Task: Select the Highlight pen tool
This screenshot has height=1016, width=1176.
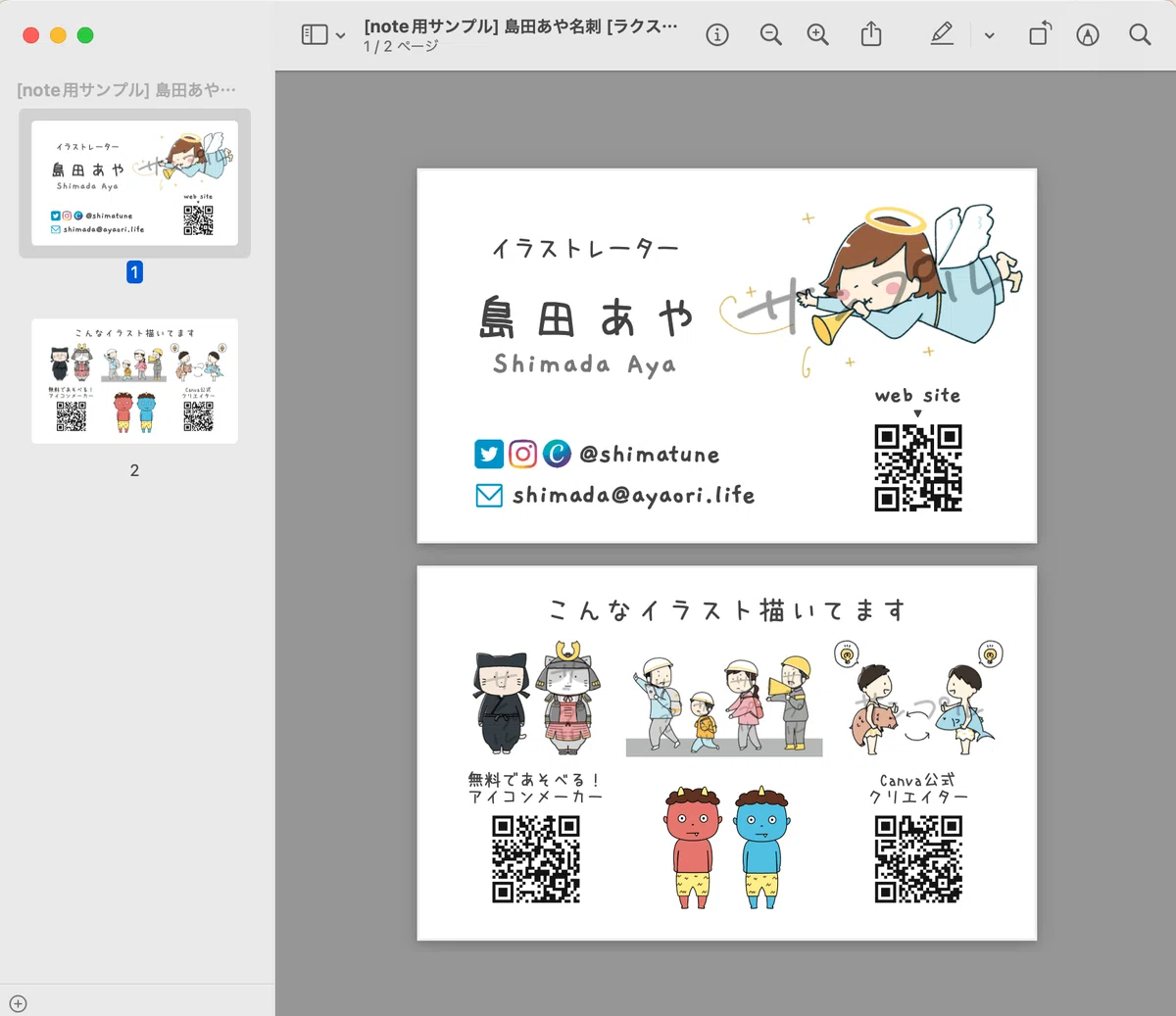Action: (x=942, y=35)
